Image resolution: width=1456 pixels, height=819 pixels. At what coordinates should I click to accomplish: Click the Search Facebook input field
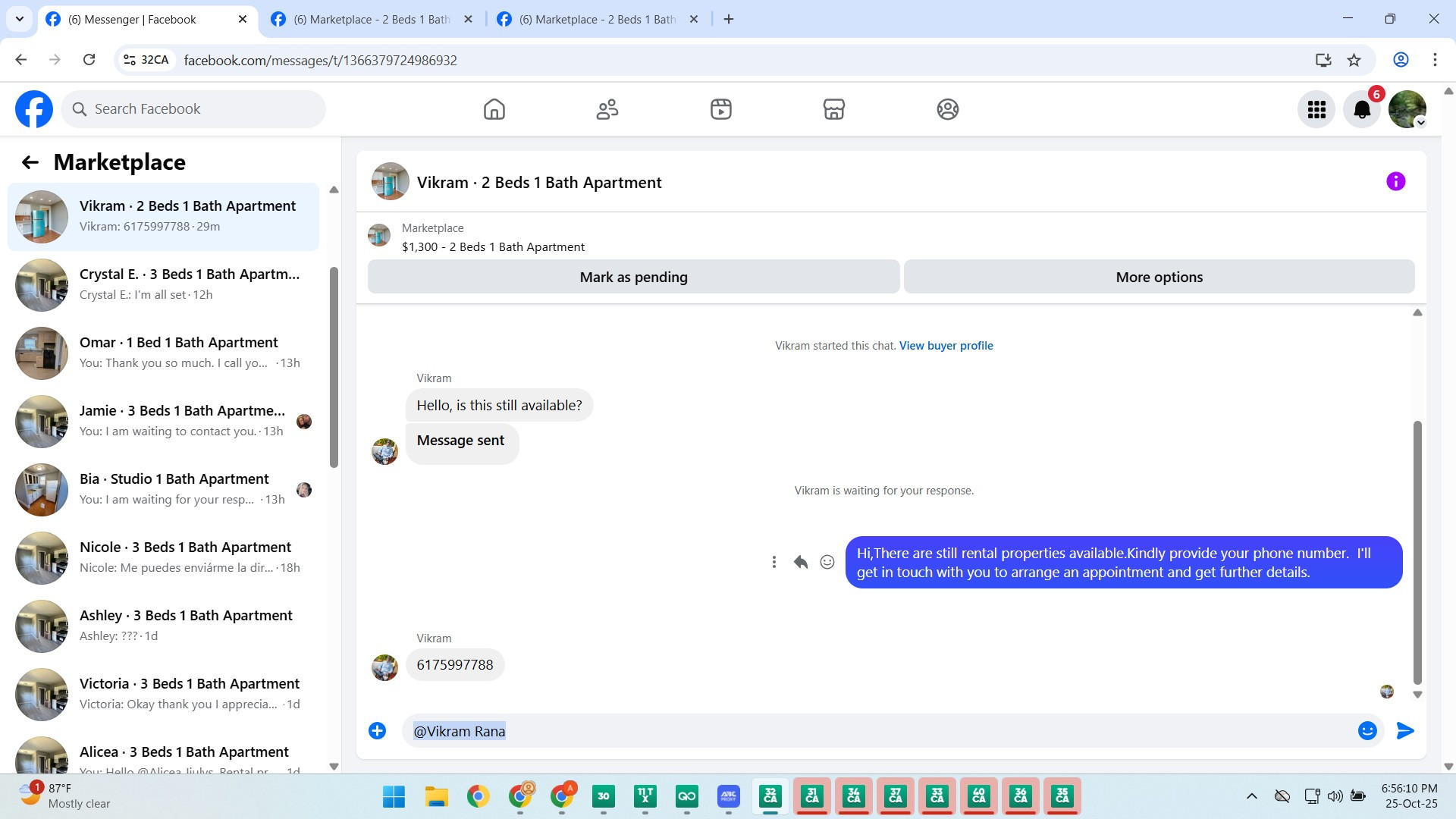193,109
